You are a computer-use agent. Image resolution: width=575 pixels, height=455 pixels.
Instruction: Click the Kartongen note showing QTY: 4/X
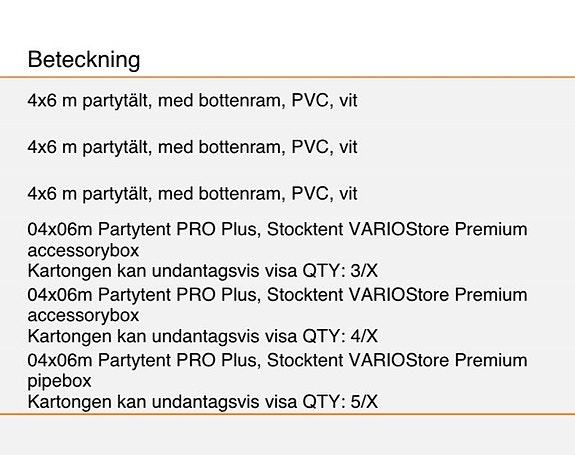click(202, 336)
